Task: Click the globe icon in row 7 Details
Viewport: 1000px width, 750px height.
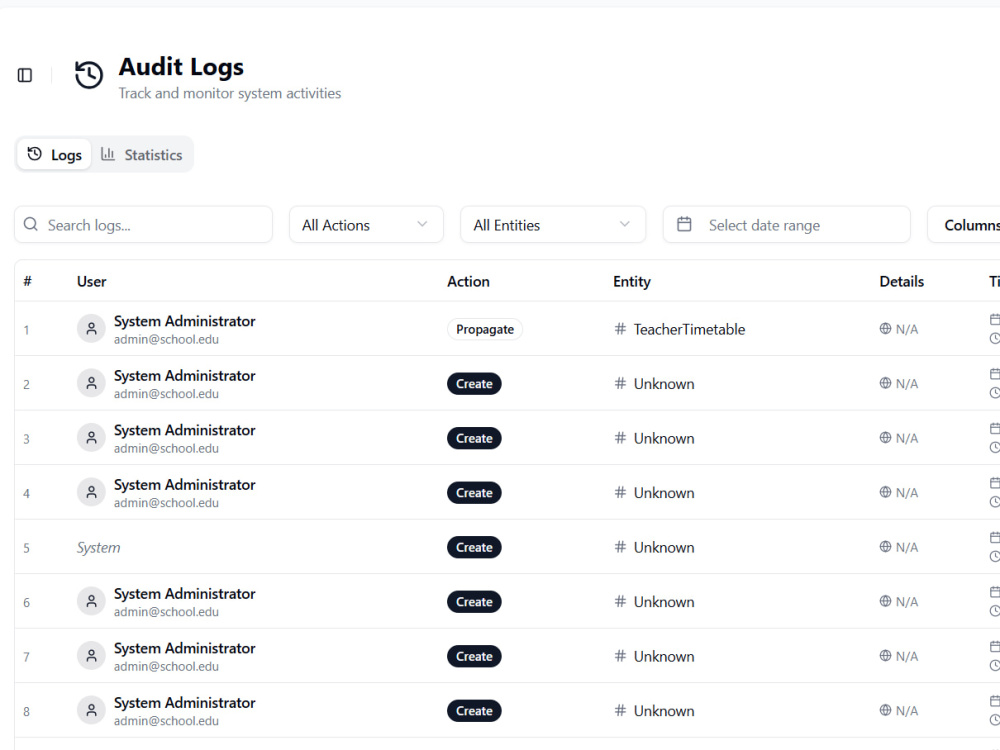Action: pyautogui.click(x=885, y=656)
